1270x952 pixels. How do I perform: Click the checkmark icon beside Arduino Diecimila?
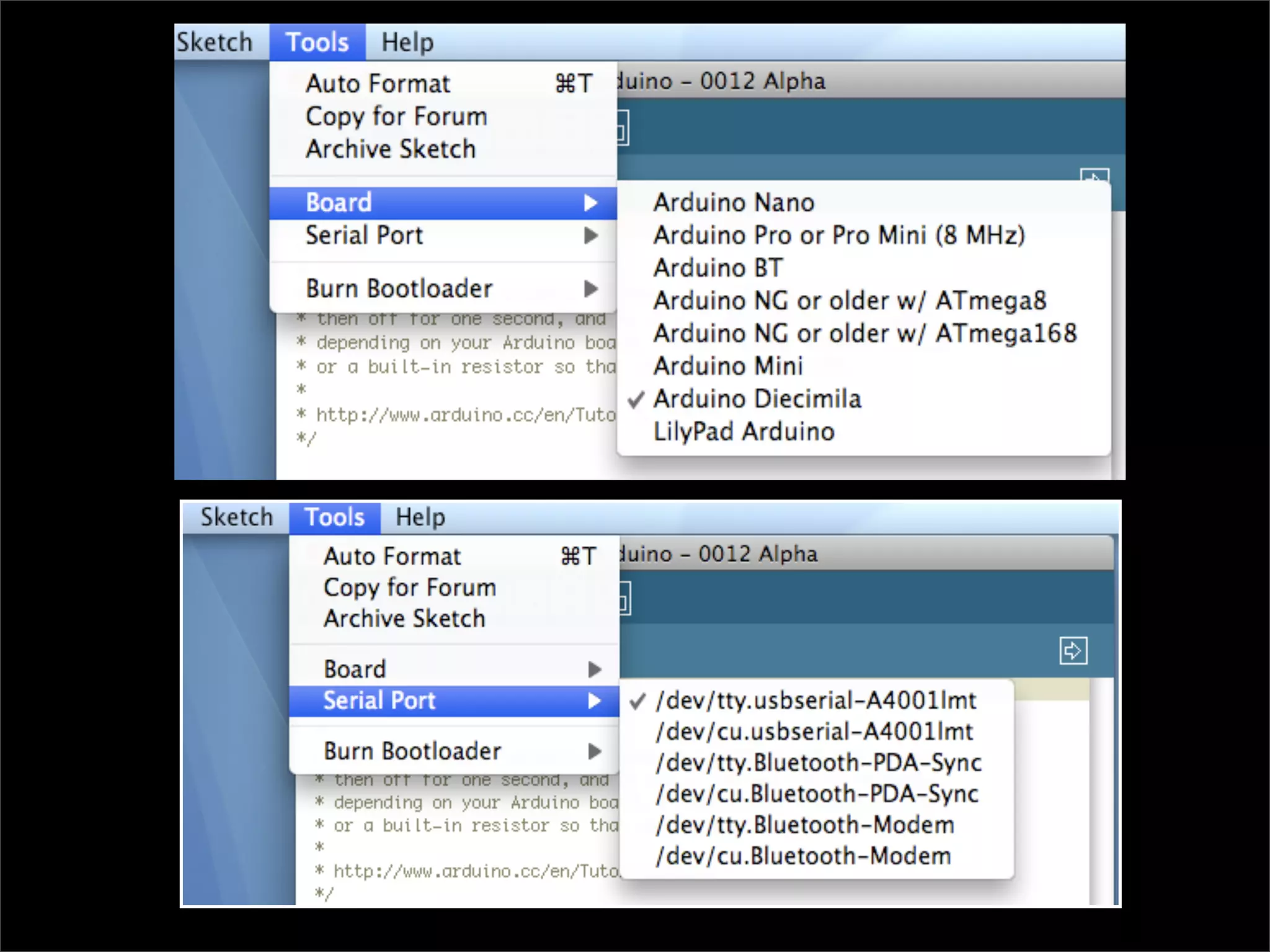click(x=636, y=400)
